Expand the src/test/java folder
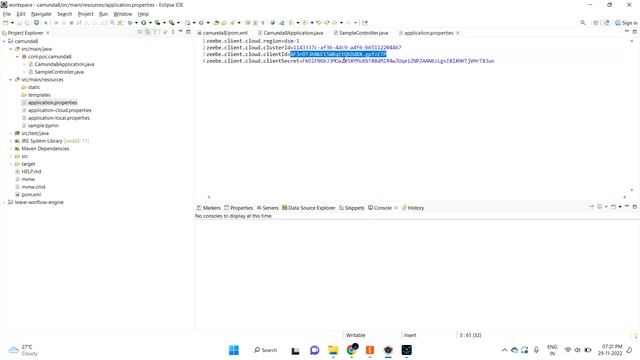640x360 pixels. (x=11, y=133)
